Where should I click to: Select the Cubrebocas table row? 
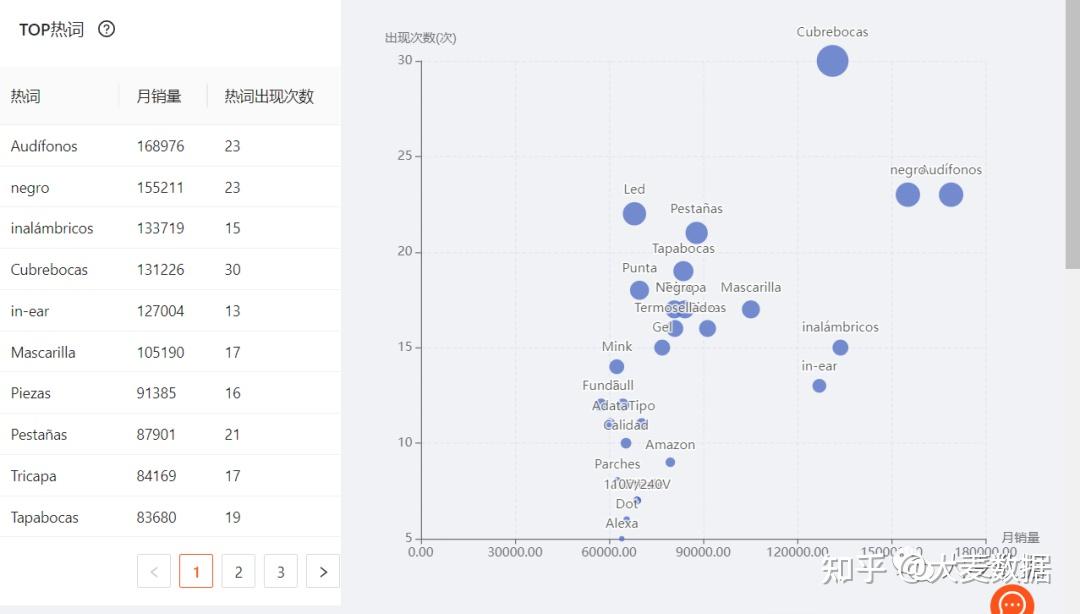pos(170,270)
